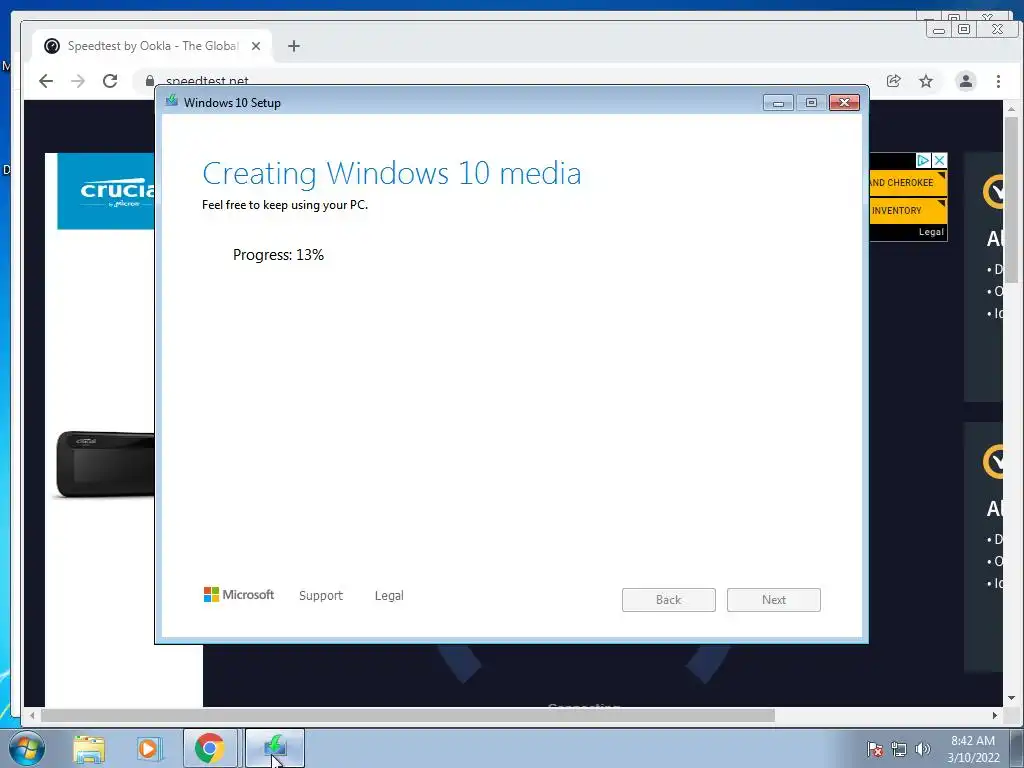The width and height of the screenshot is (1024, 768).
Task: Click the horizontal scrollbar left arrow
Action: 31,715
